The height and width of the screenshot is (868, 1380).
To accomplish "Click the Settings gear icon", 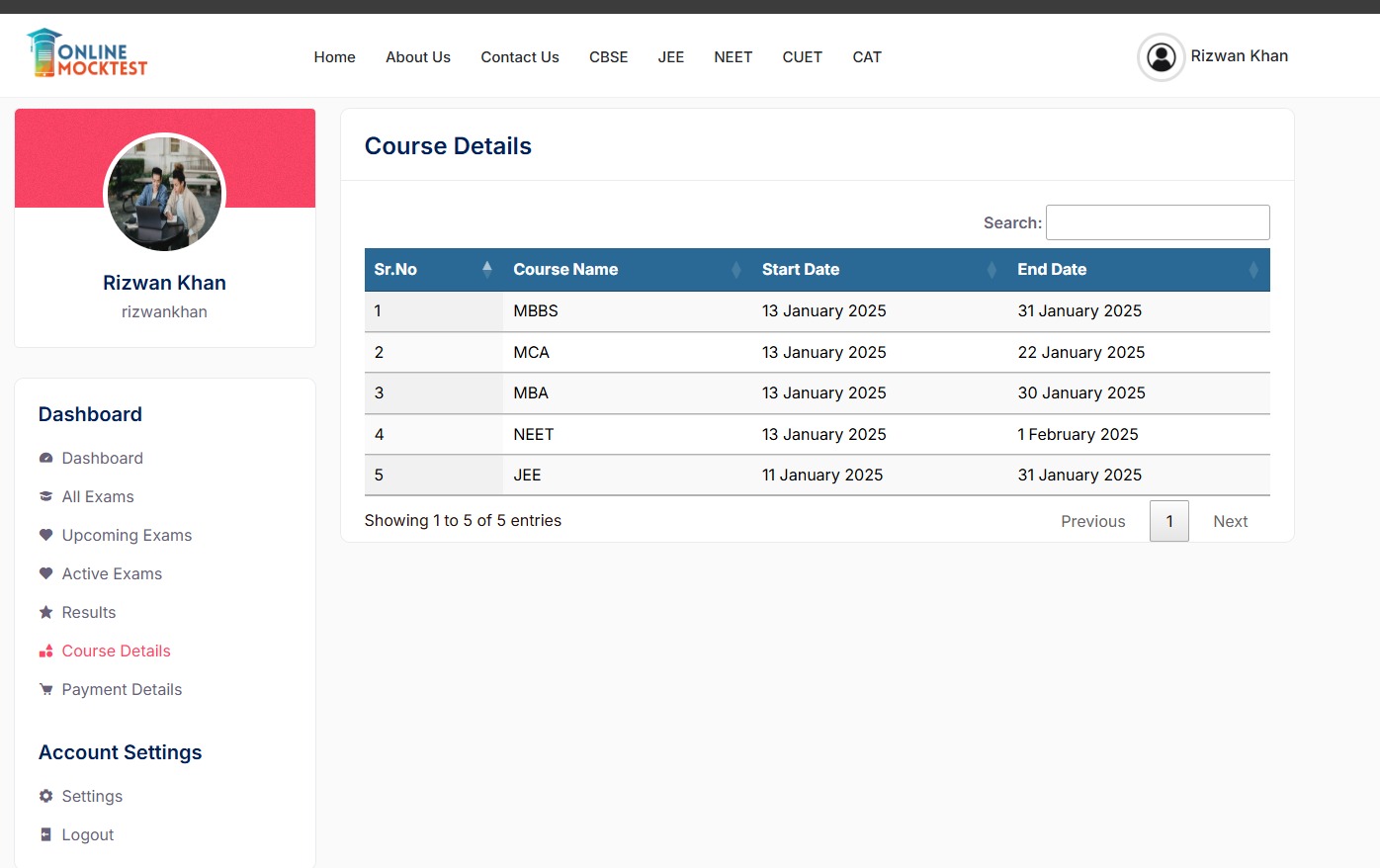I will click(x=45, y=796).
